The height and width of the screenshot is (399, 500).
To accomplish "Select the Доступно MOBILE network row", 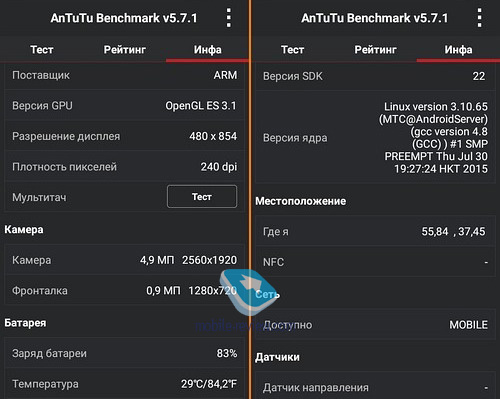I will tap(375, 324).
